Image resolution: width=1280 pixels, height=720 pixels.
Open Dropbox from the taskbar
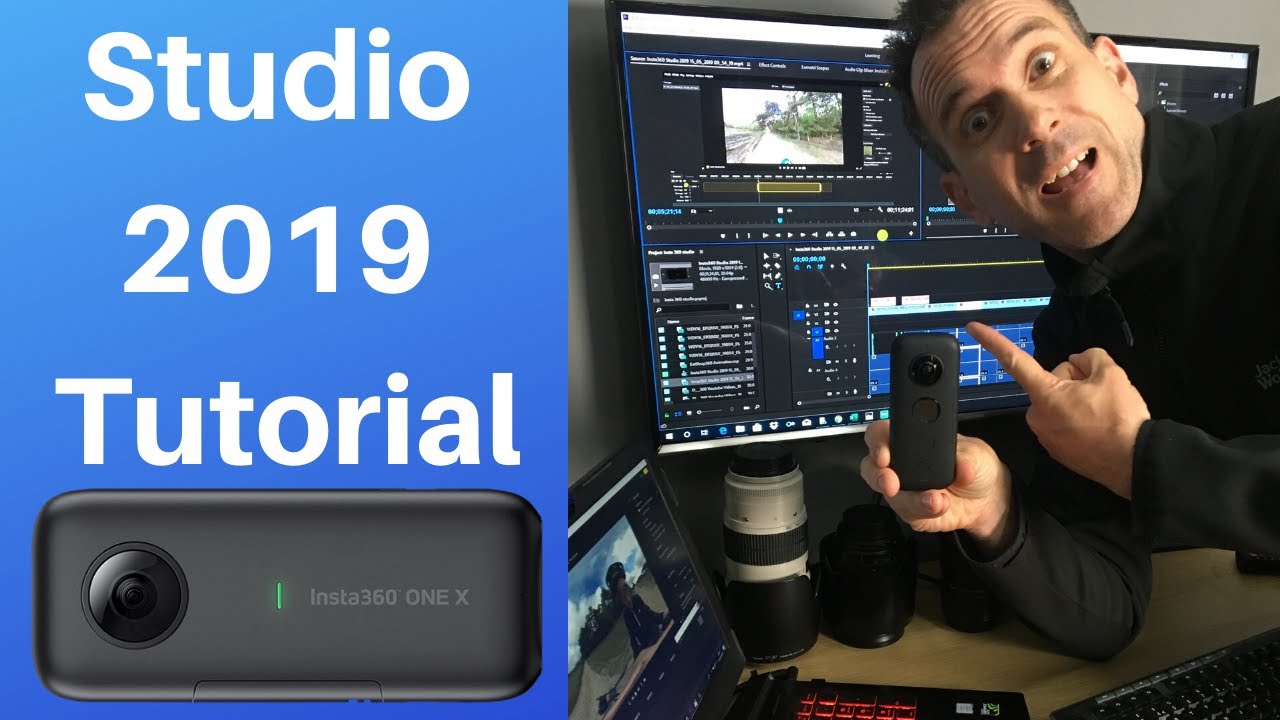[x=773, y=425]
